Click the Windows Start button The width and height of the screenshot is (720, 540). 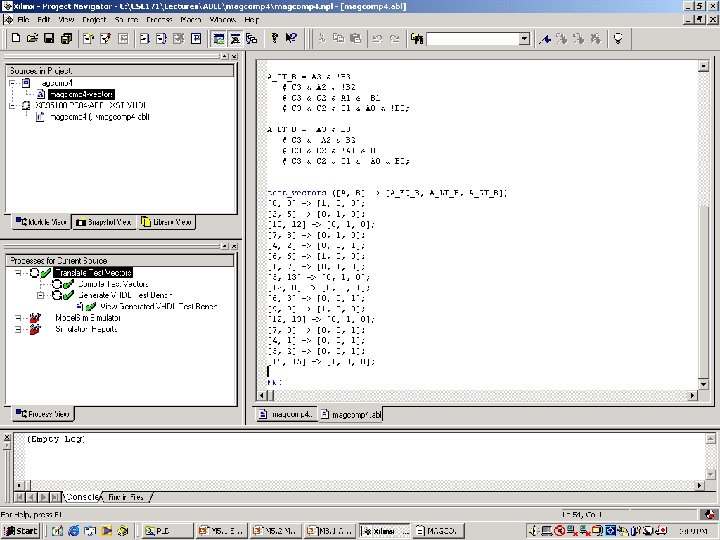click(x=20, y=531)
